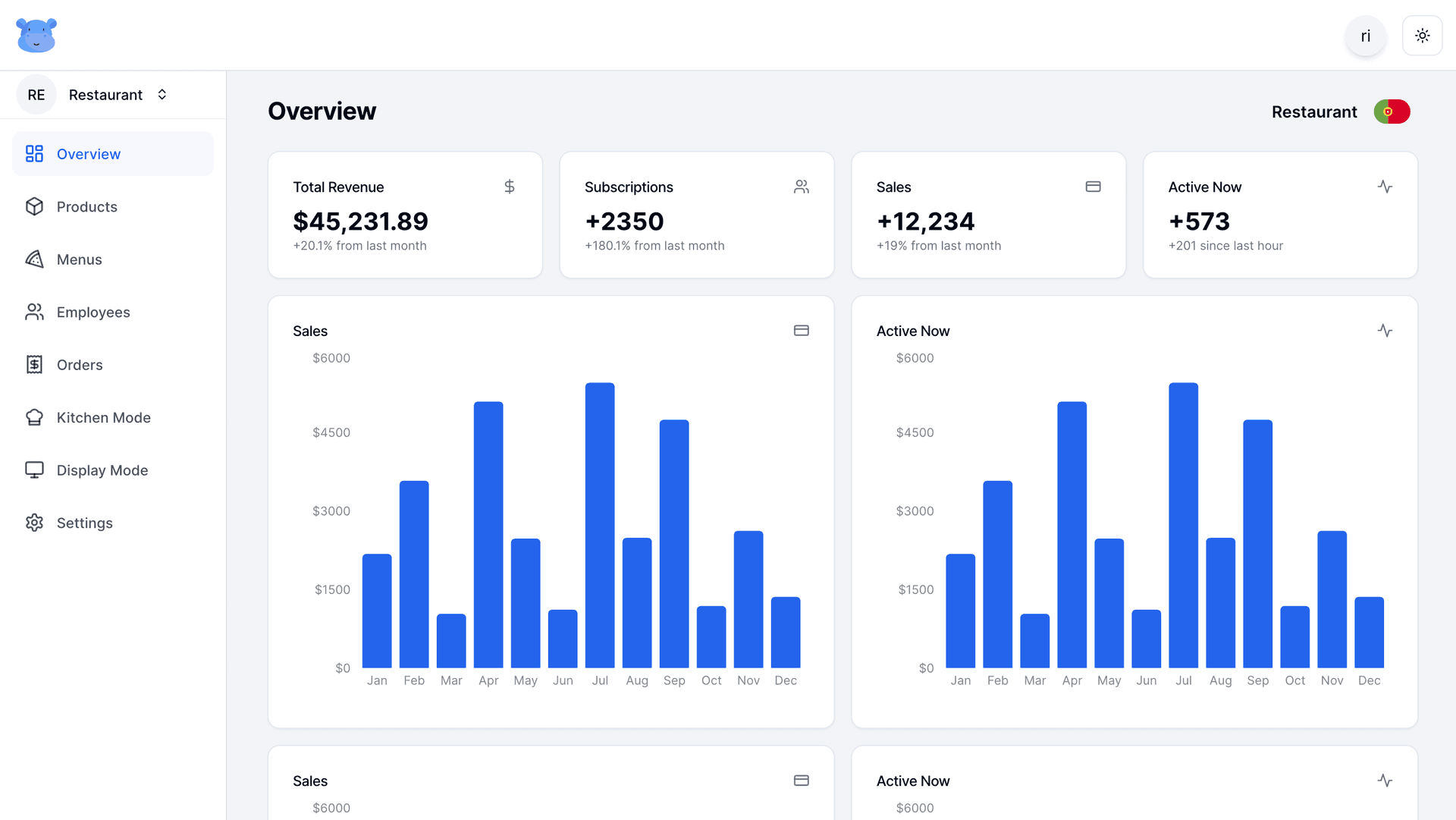Click the Overview page heading

(322, 112)
